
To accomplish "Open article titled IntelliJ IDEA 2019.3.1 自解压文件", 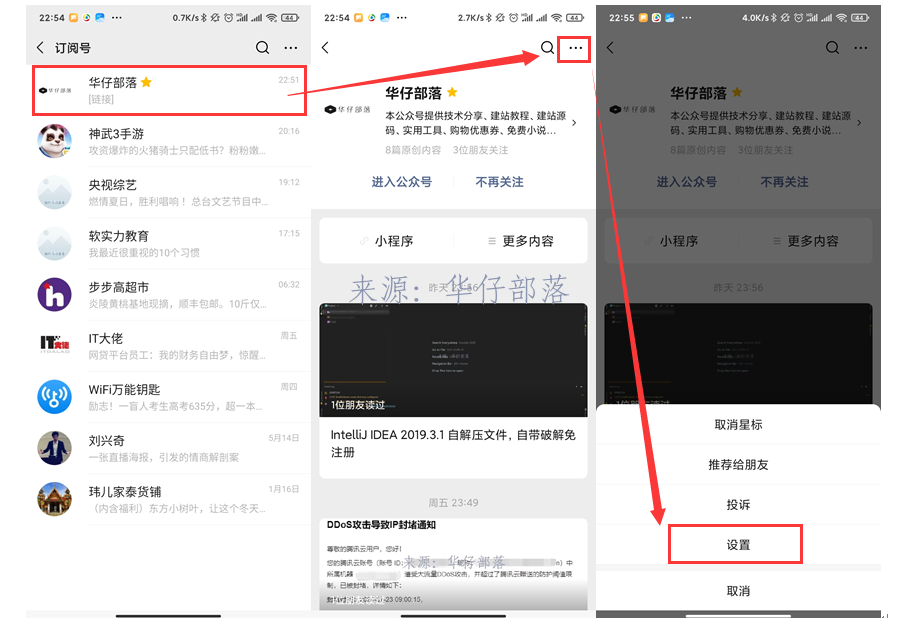I will [453, 443].
